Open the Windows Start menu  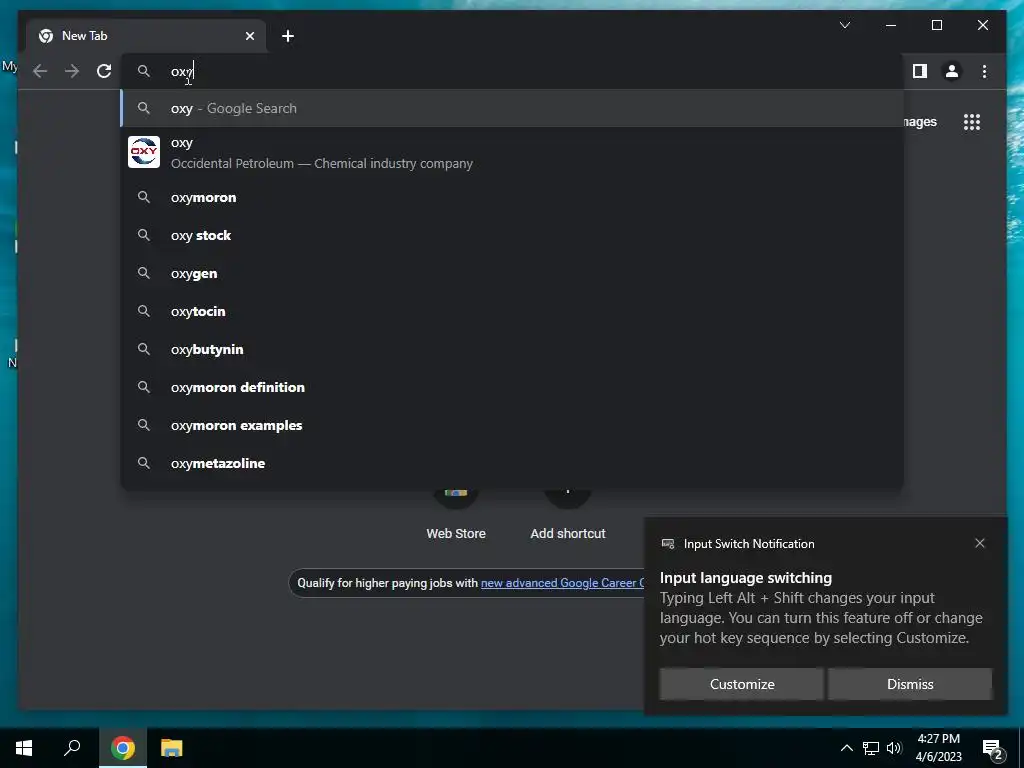click(24, 748)
